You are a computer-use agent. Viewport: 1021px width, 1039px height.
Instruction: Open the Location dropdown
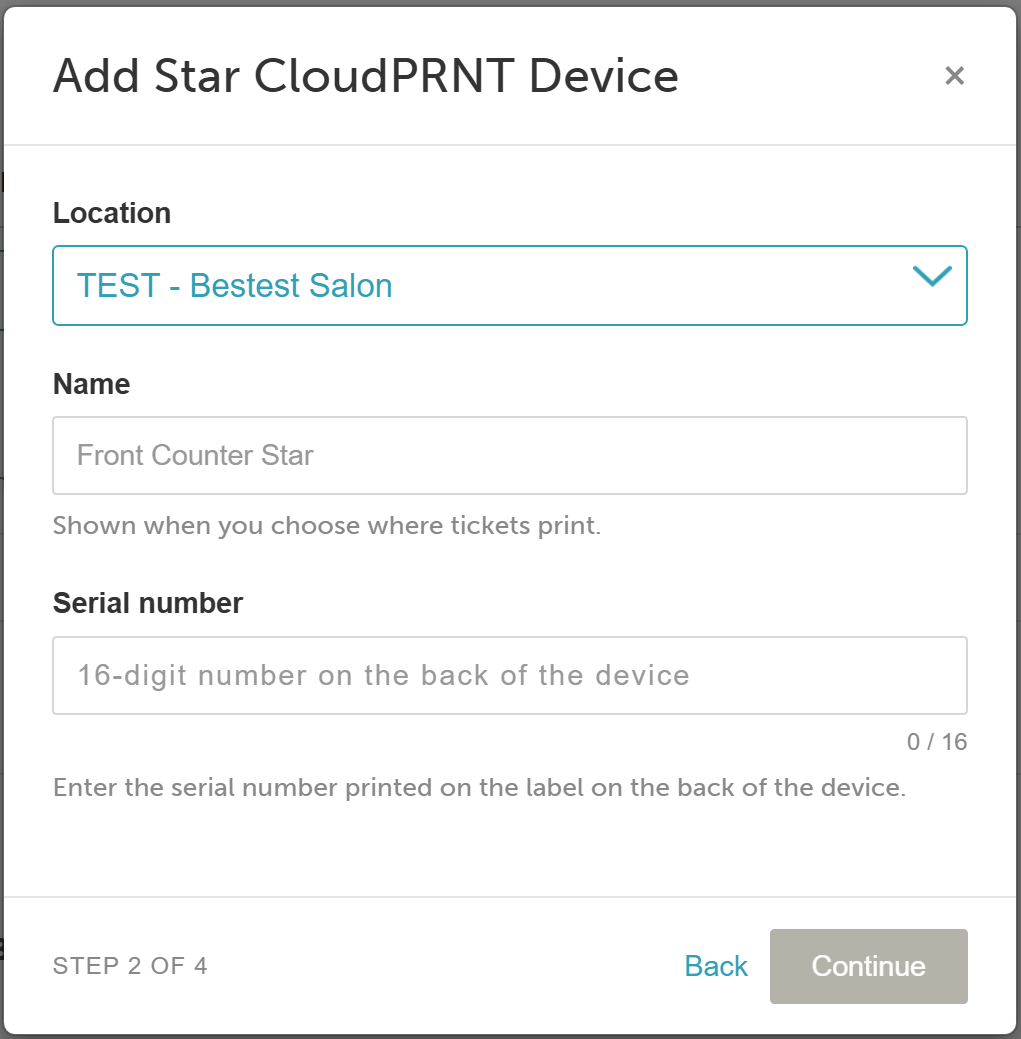click(510, 286)
